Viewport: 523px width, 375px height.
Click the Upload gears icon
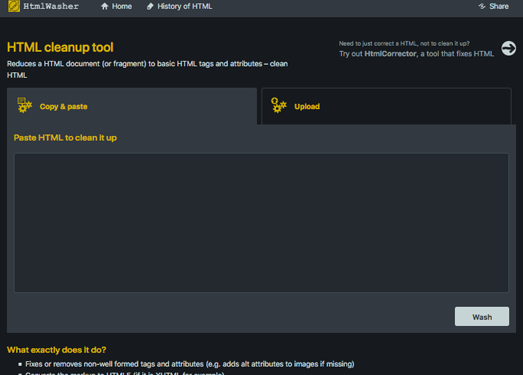279,105
